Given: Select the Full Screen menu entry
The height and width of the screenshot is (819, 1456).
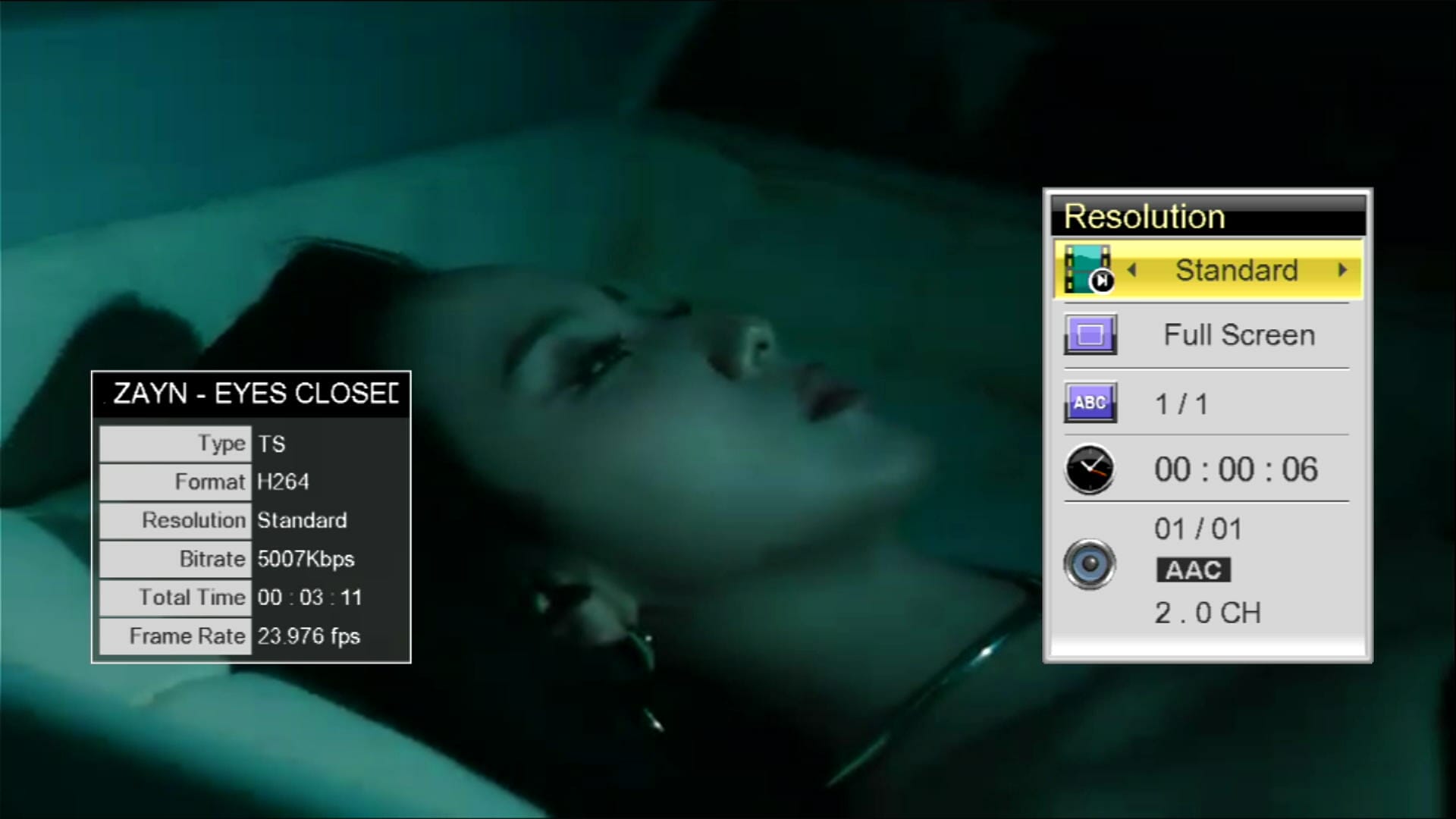Looking at the screenshot, I should tap(1239, 334).
